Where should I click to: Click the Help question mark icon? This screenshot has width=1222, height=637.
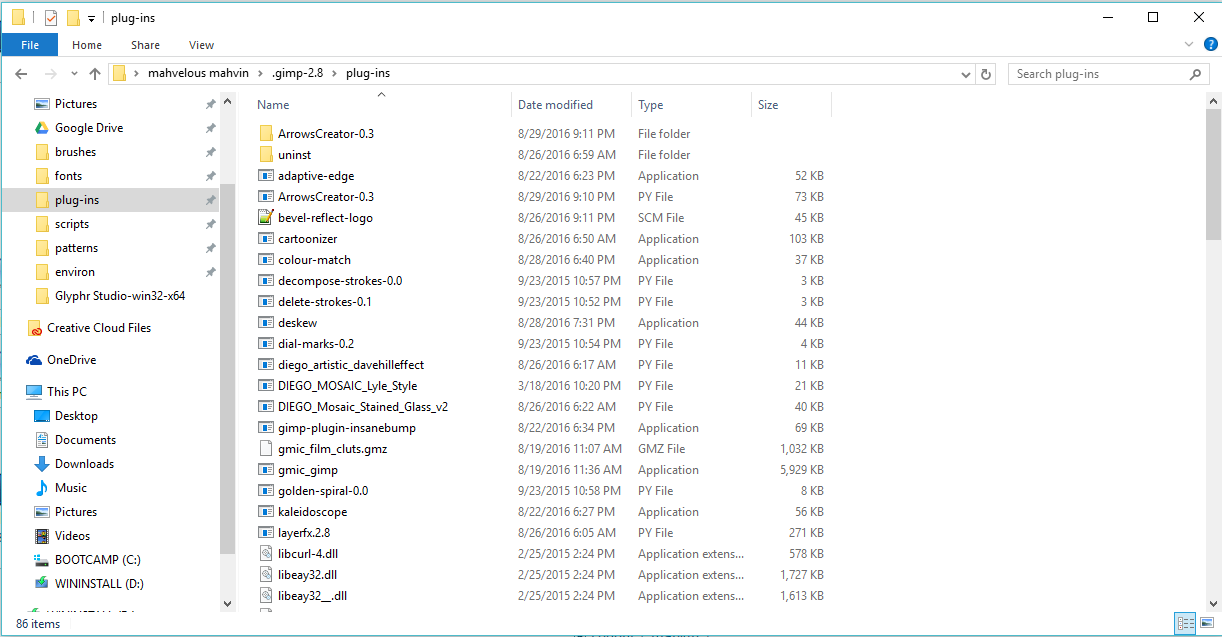tap(1210, 44)
